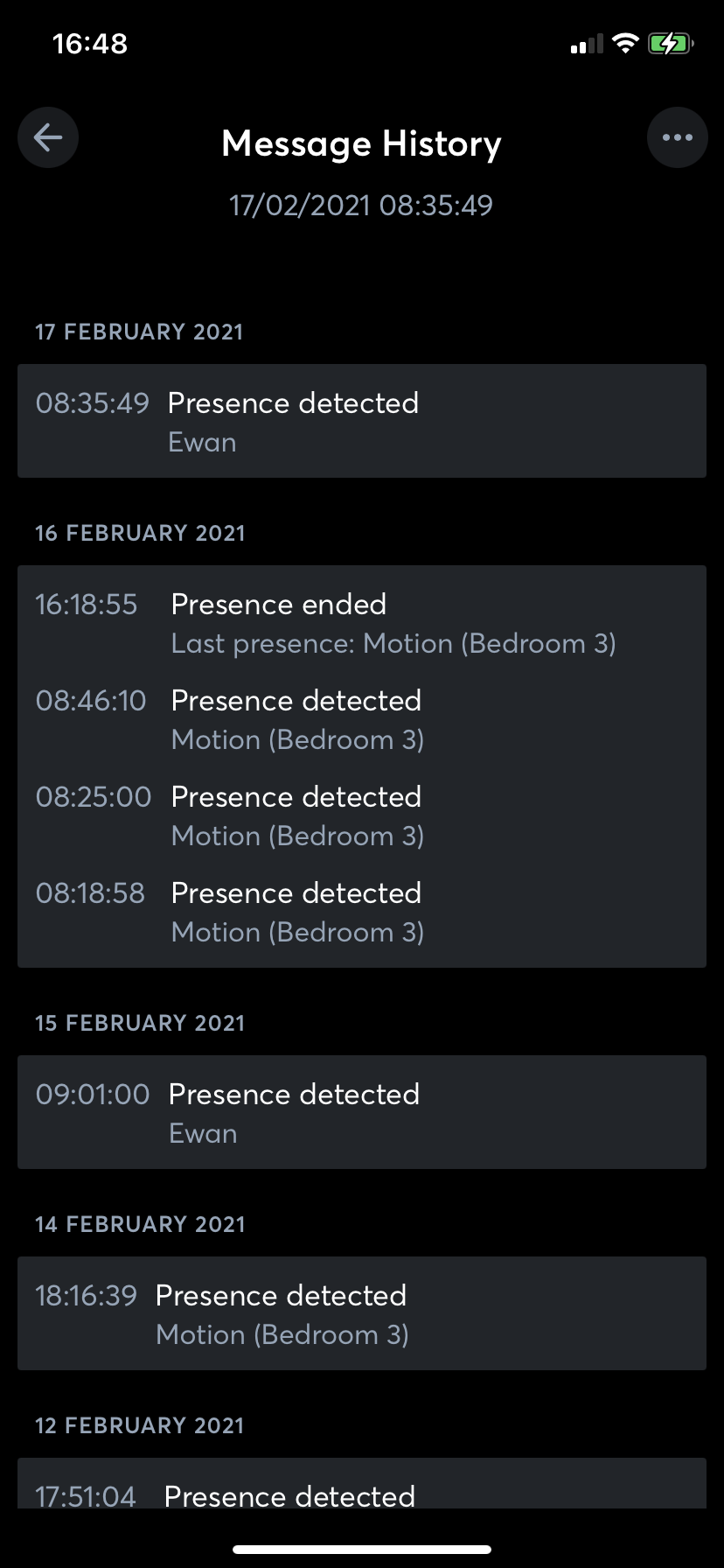Open the 08:35:49 Presence detected Ewan entry
Image resolution: width=724 pixels, height=1568 pixels.
361,421
